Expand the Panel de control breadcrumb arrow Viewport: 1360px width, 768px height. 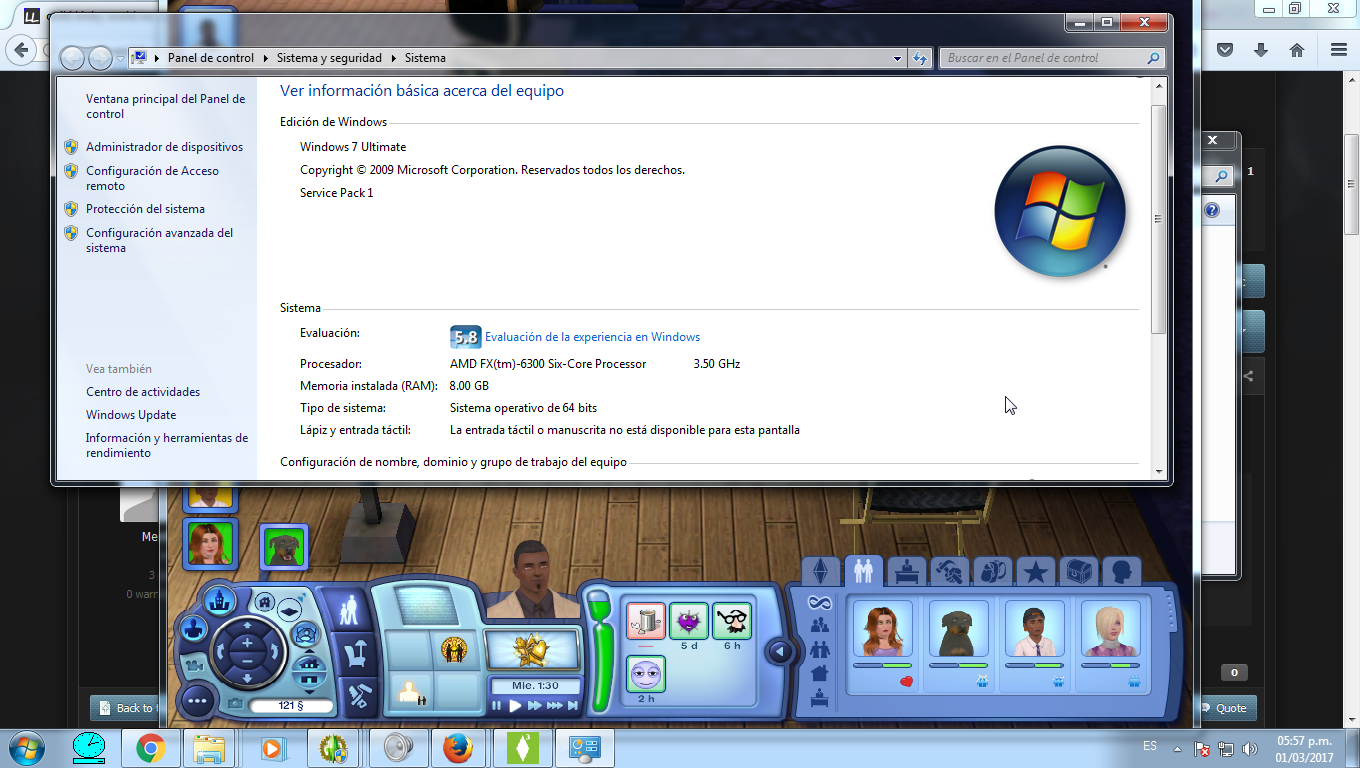[x=265, y=58]
